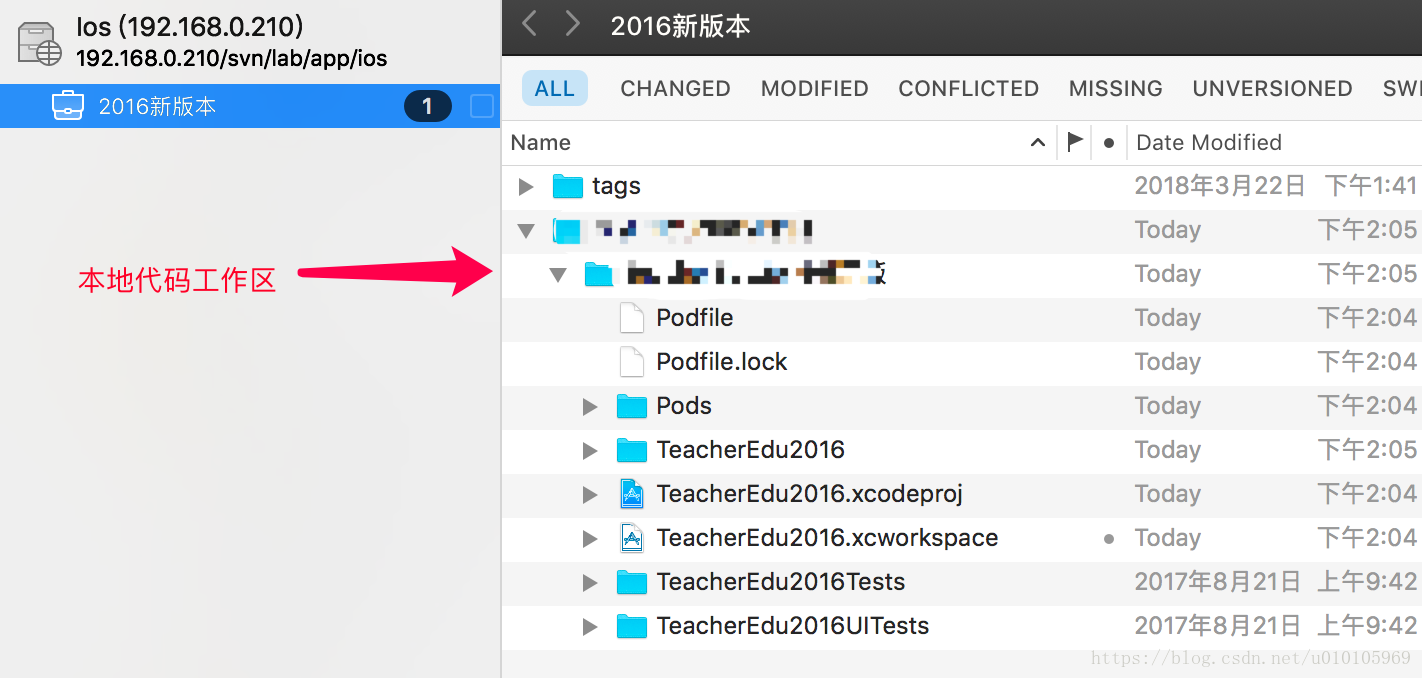Select the 2016新版本 working copy item
1422x678 pixels.
click(x=250, y=106)
